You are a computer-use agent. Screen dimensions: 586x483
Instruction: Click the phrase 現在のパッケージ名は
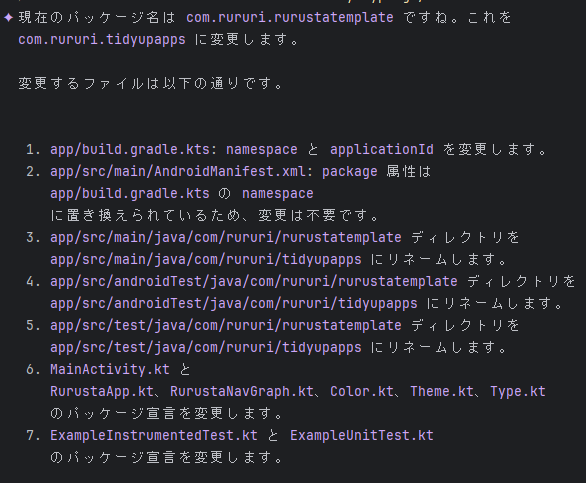tap(97, 18)
